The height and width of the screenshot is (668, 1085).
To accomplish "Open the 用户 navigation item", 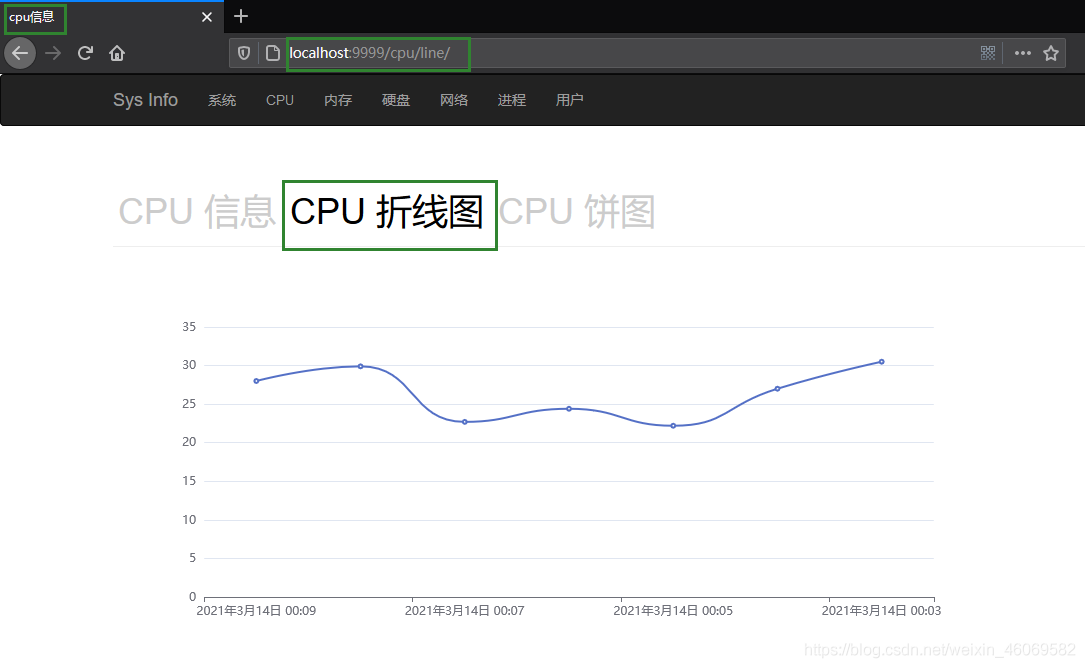I will click(569, 100).
